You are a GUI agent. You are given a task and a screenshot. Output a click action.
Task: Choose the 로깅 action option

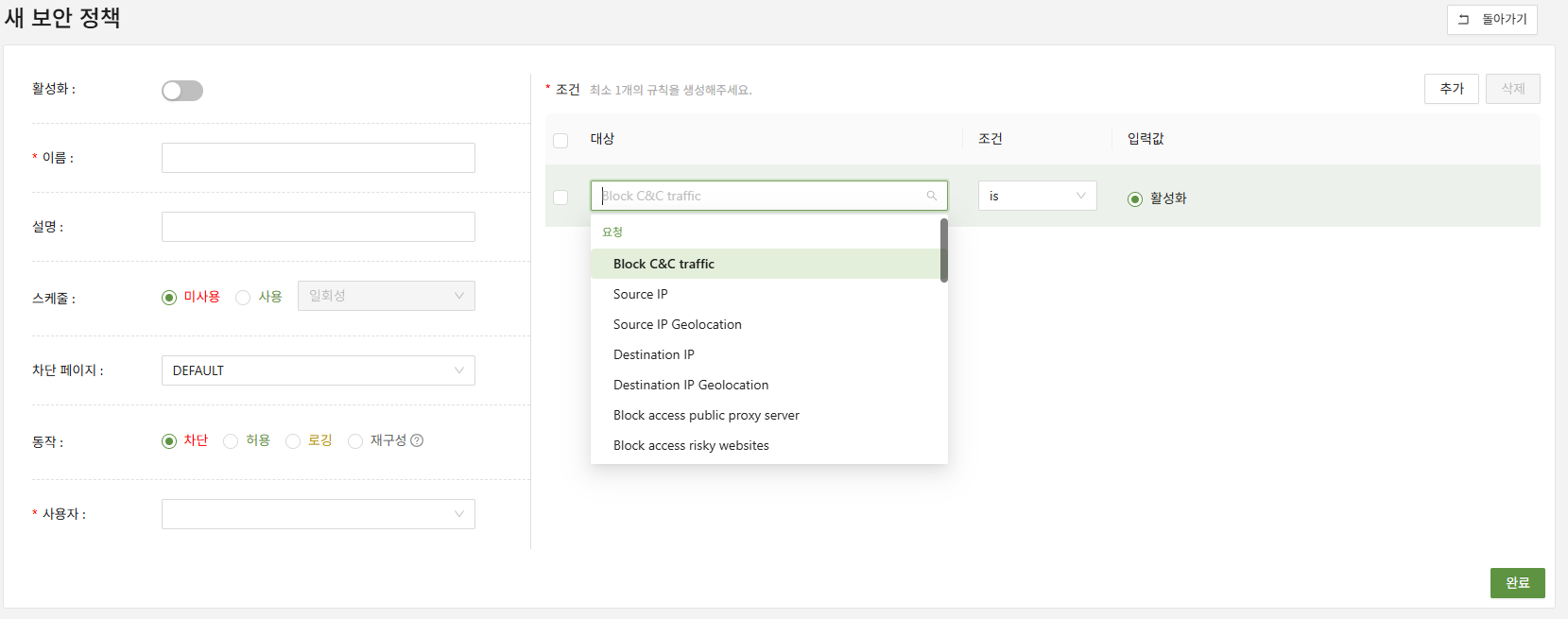tap(293, 441)
